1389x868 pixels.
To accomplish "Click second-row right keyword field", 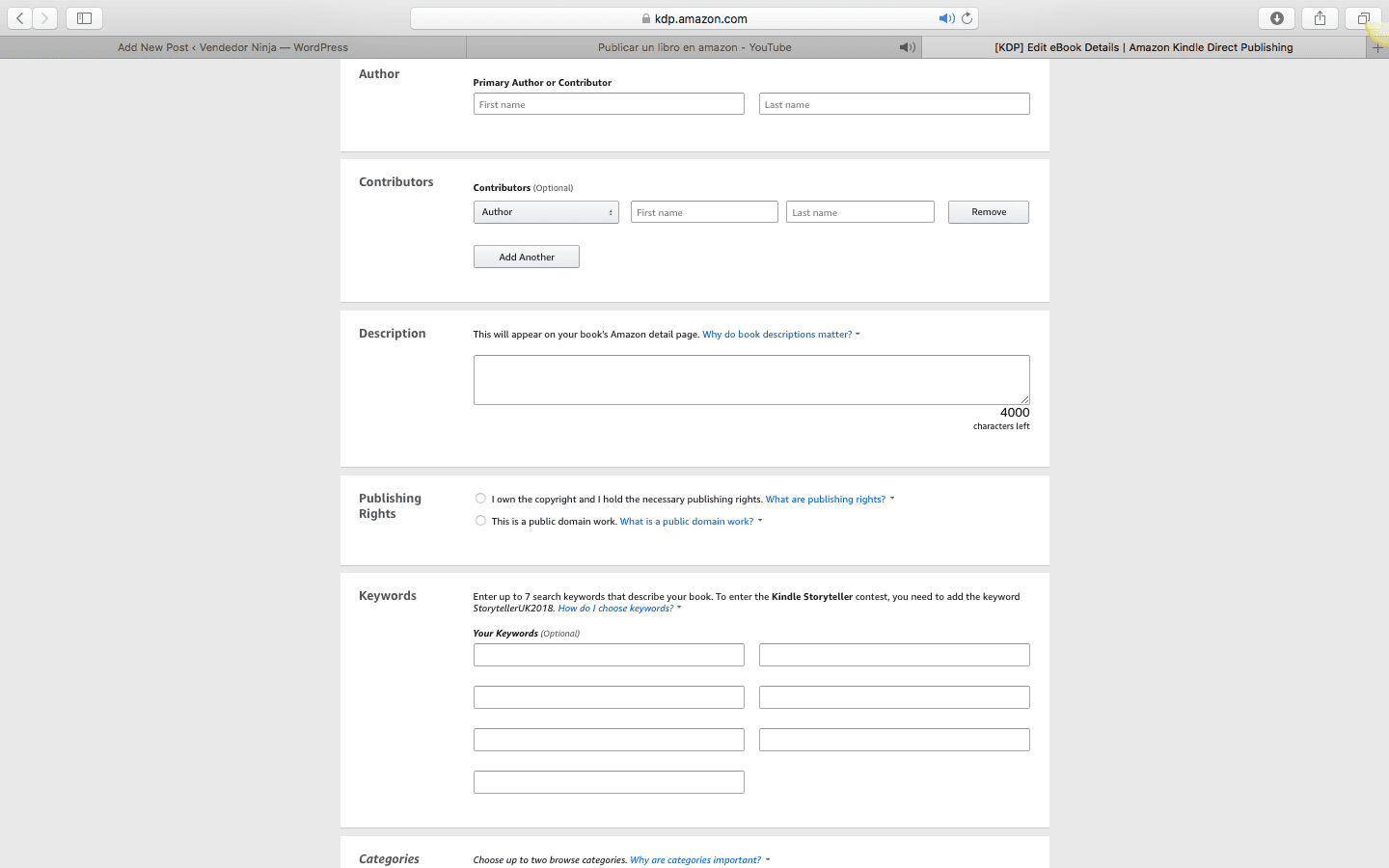I will [x=894, y=697].
